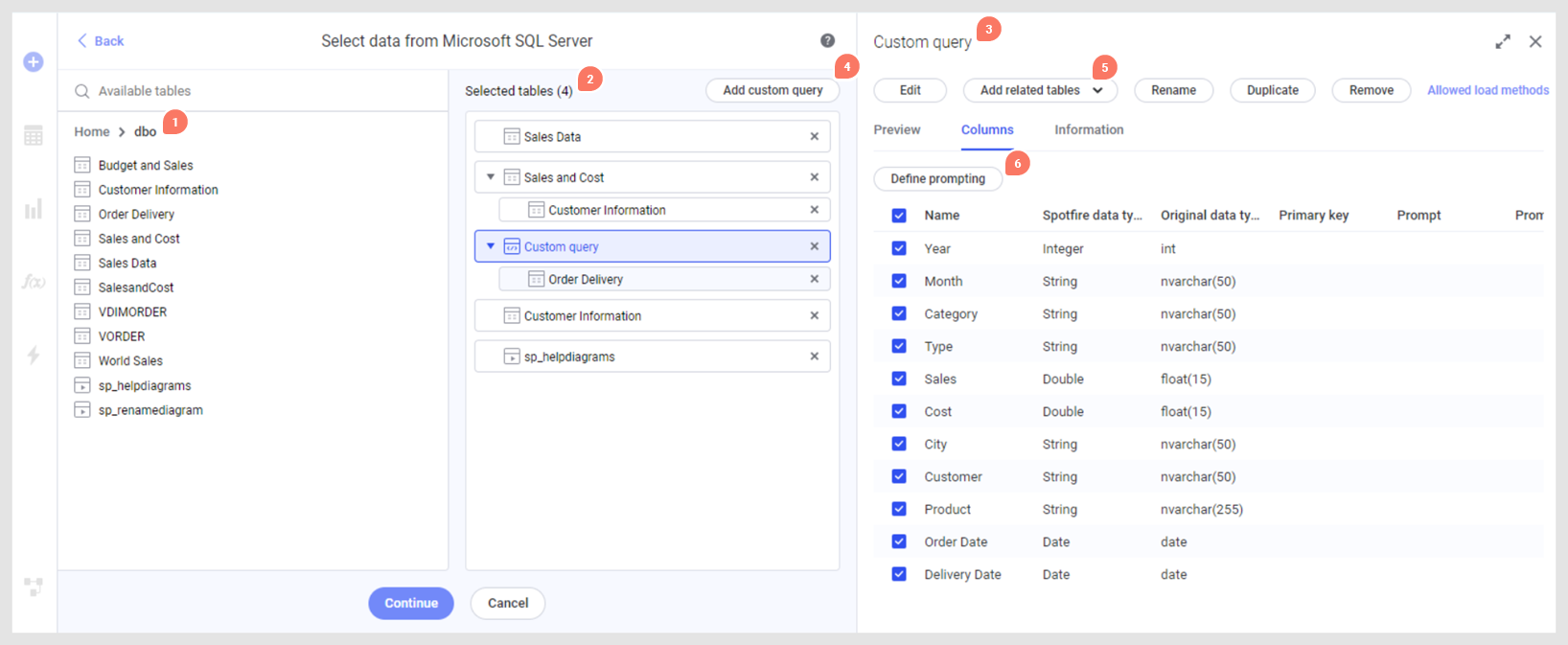This screenshot has width=1568, height=645.
Task: Remove Sales Data from selected tables
Action: point(815,137)
